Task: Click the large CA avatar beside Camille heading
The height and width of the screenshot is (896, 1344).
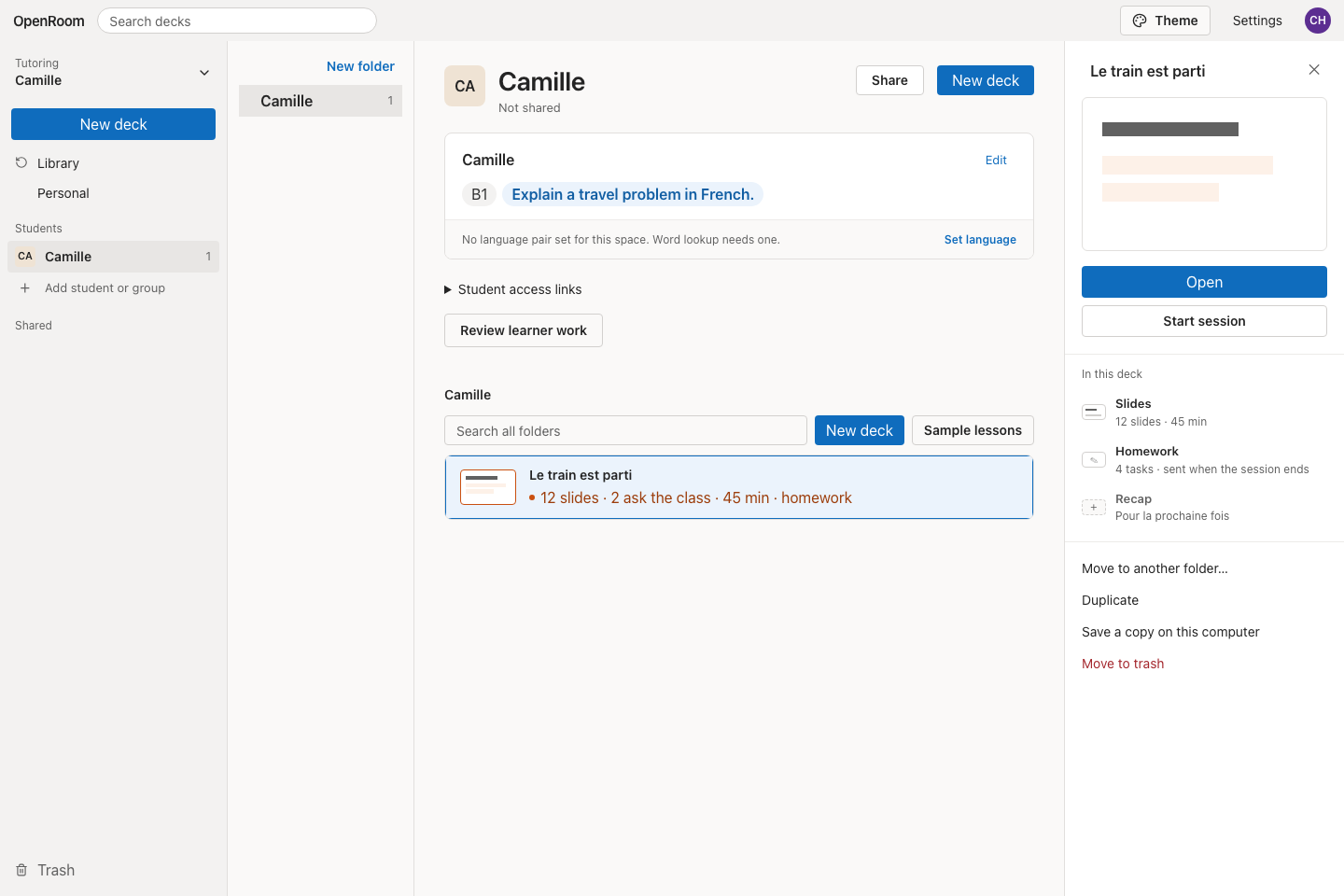Action: 465,86
